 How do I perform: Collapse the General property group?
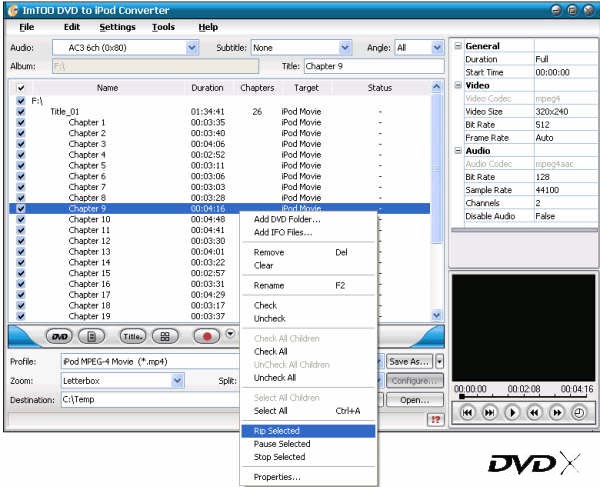click(458, 46)
